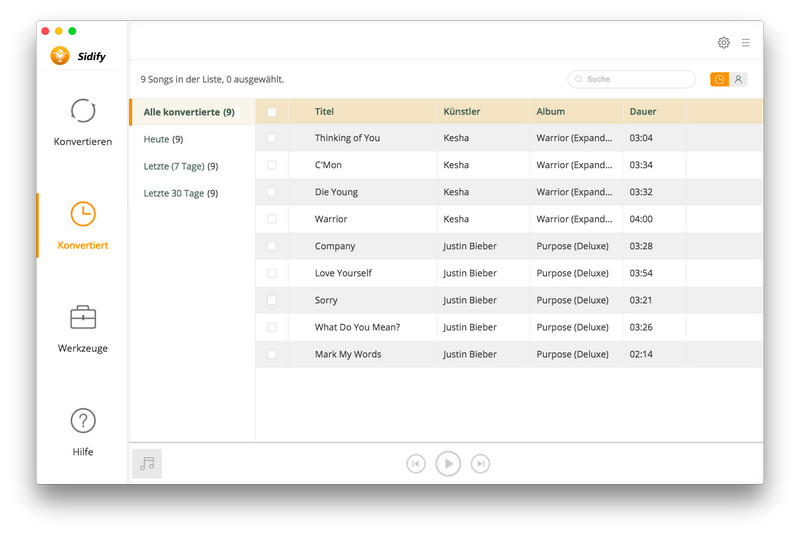Check the box for What Do You Mean?

tap(272, 327)
